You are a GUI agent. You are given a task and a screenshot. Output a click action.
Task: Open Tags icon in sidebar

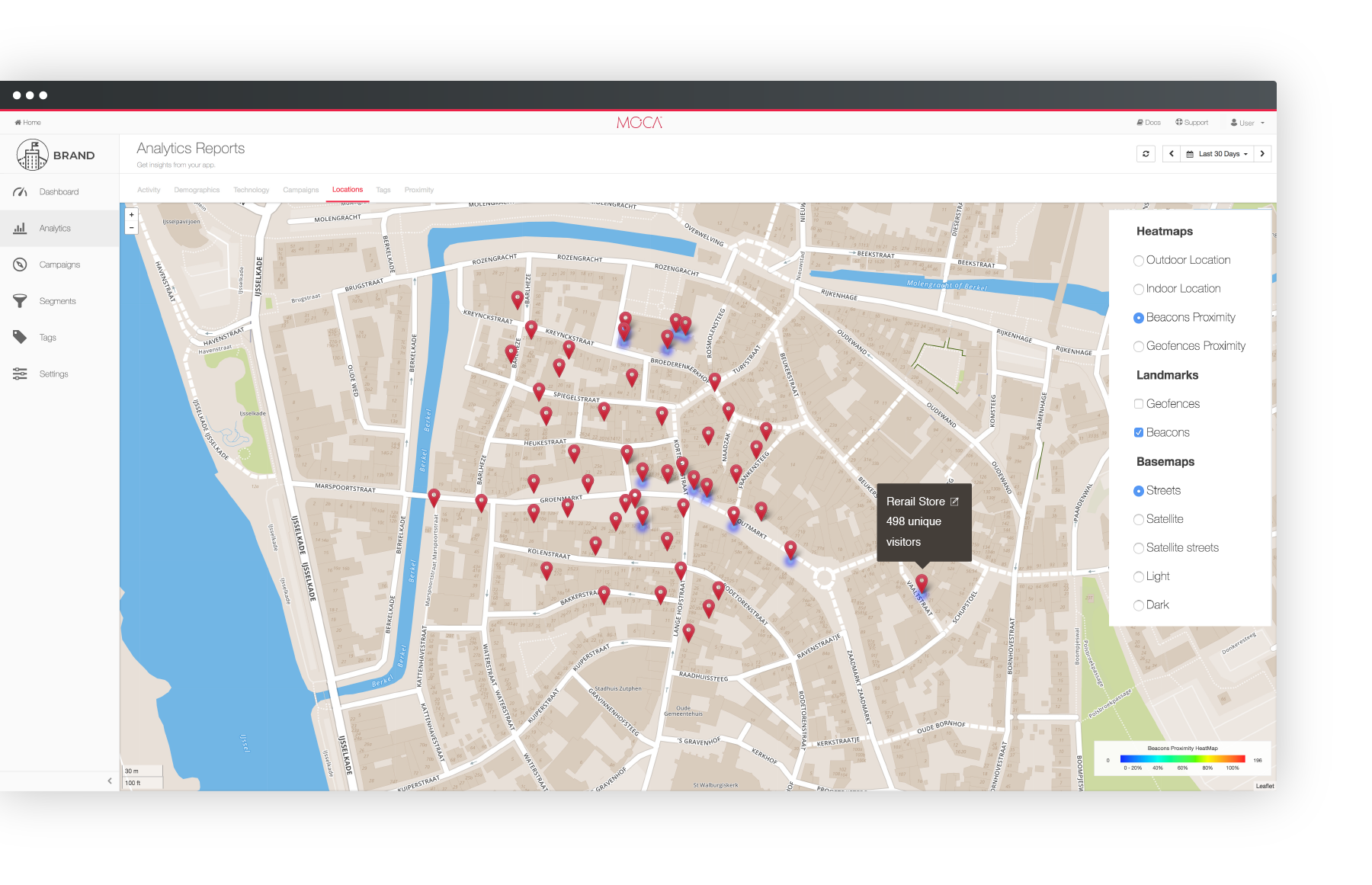(20, 337)
